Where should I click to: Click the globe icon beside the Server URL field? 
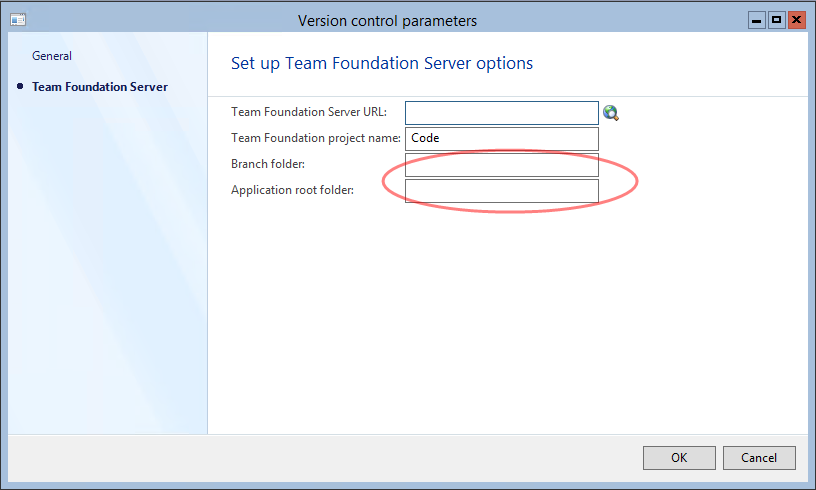click(611, 113)
